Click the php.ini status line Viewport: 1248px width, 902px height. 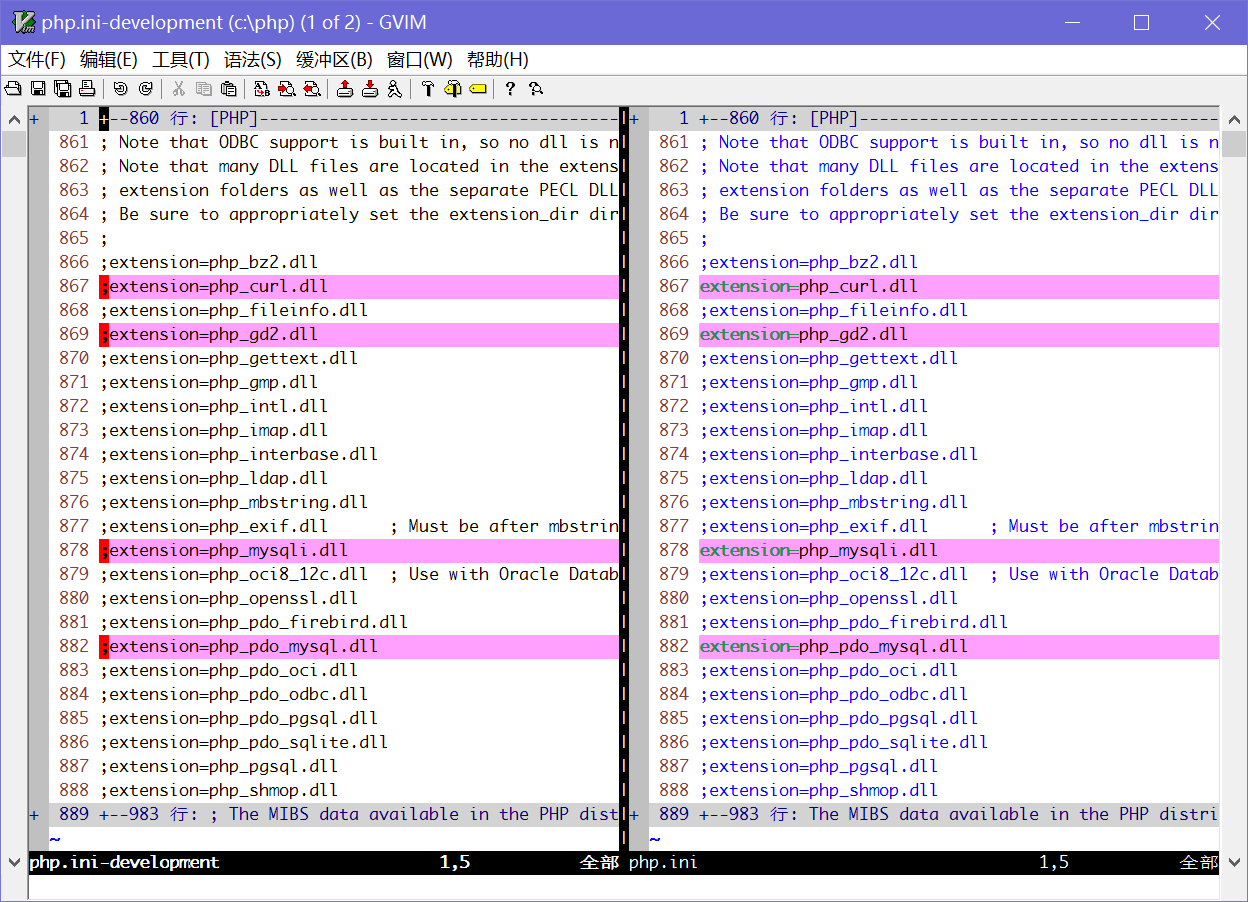pyautogui.click(x=900, y=862)
